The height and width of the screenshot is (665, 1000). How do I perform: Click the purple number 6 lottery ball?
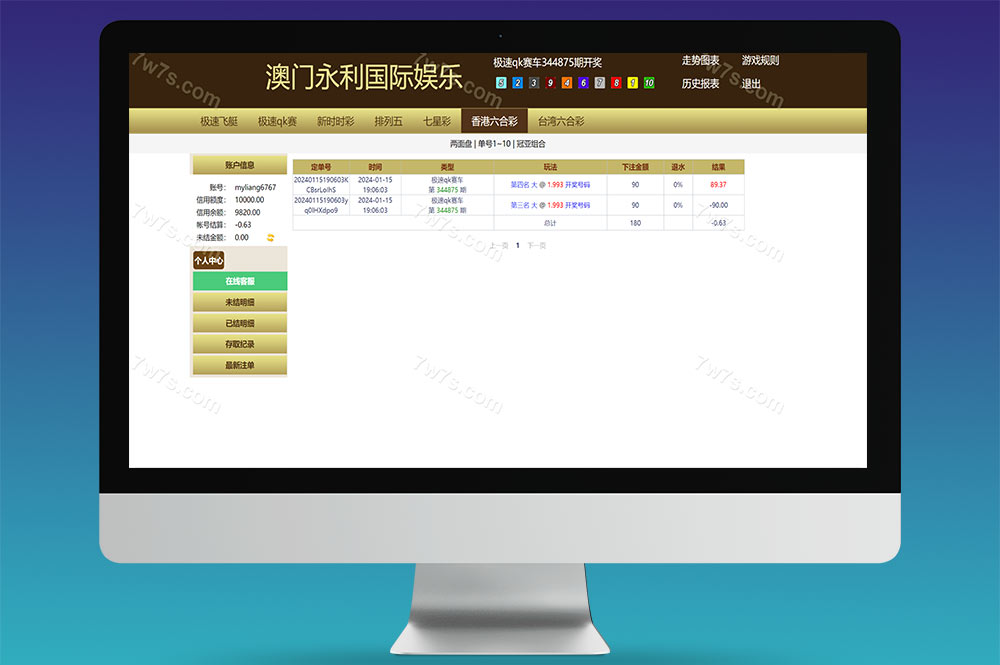pos(582,82)
